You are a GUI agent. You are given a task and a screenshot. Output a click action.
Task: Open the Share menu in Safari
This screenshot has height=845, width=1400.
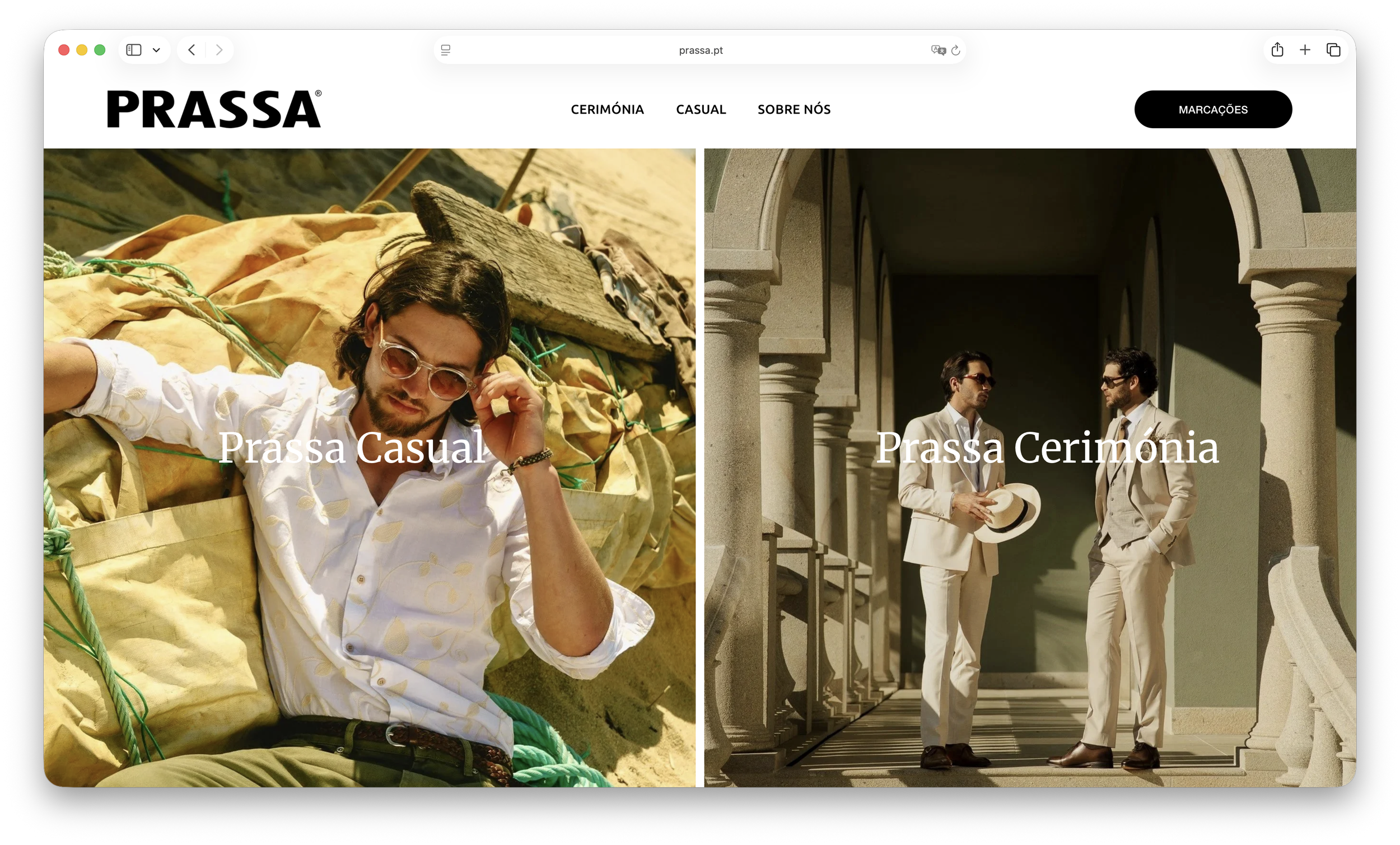coord(1278,50)
